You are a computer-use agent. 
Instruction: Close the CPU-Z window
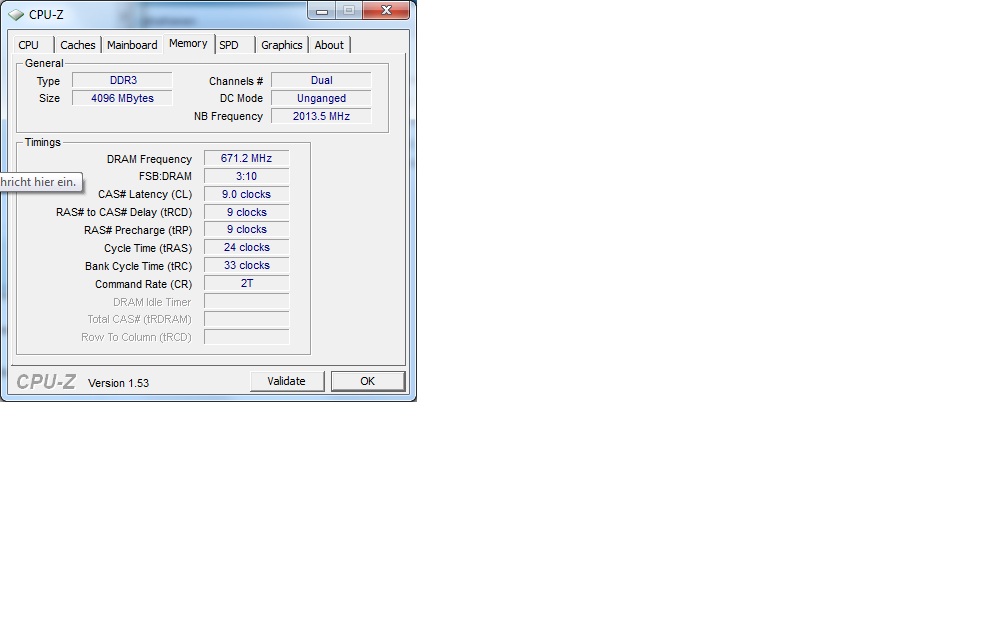(386, 10)
